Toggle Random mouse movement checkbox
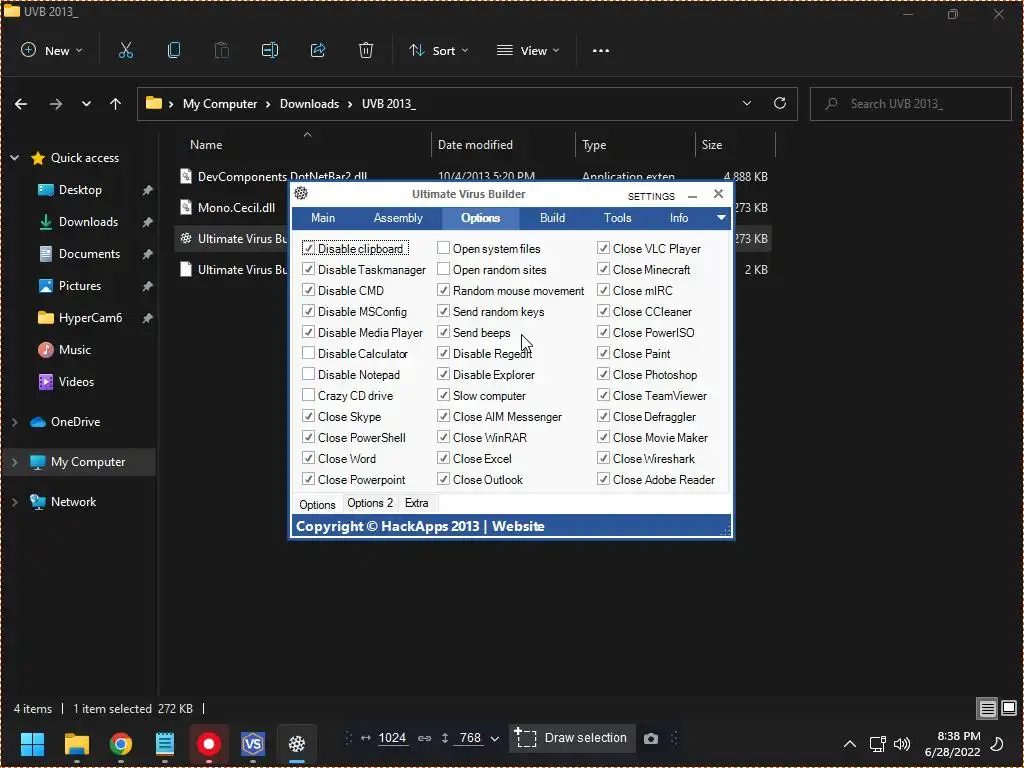 click(443, 290)
